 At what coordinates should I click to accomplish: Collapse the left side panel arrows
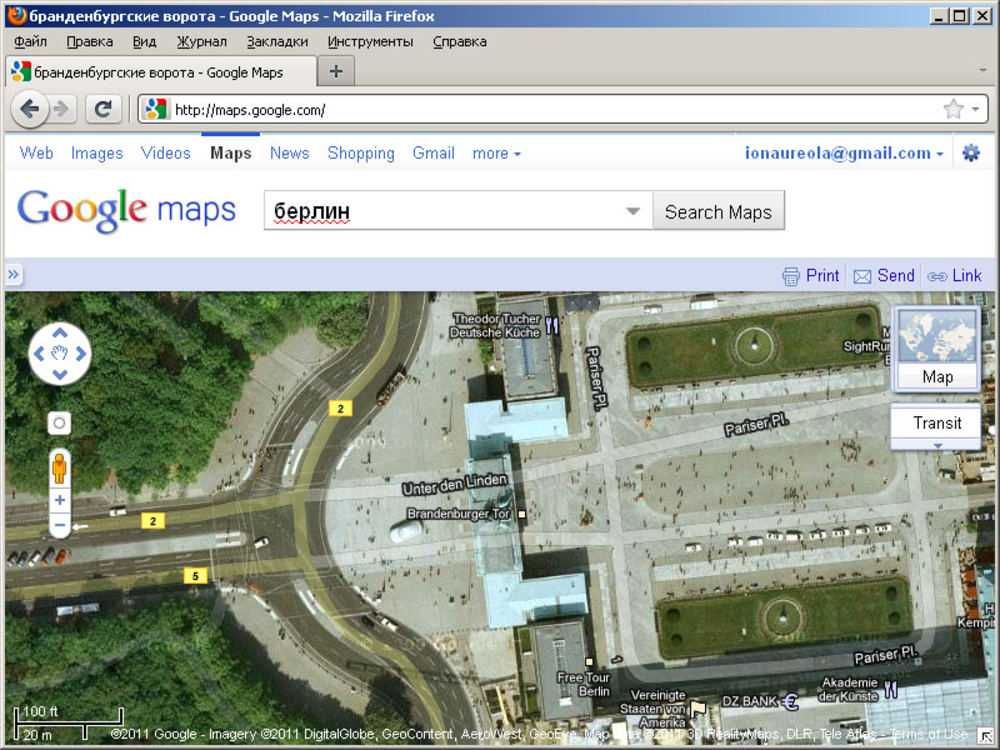pos(14,275)
